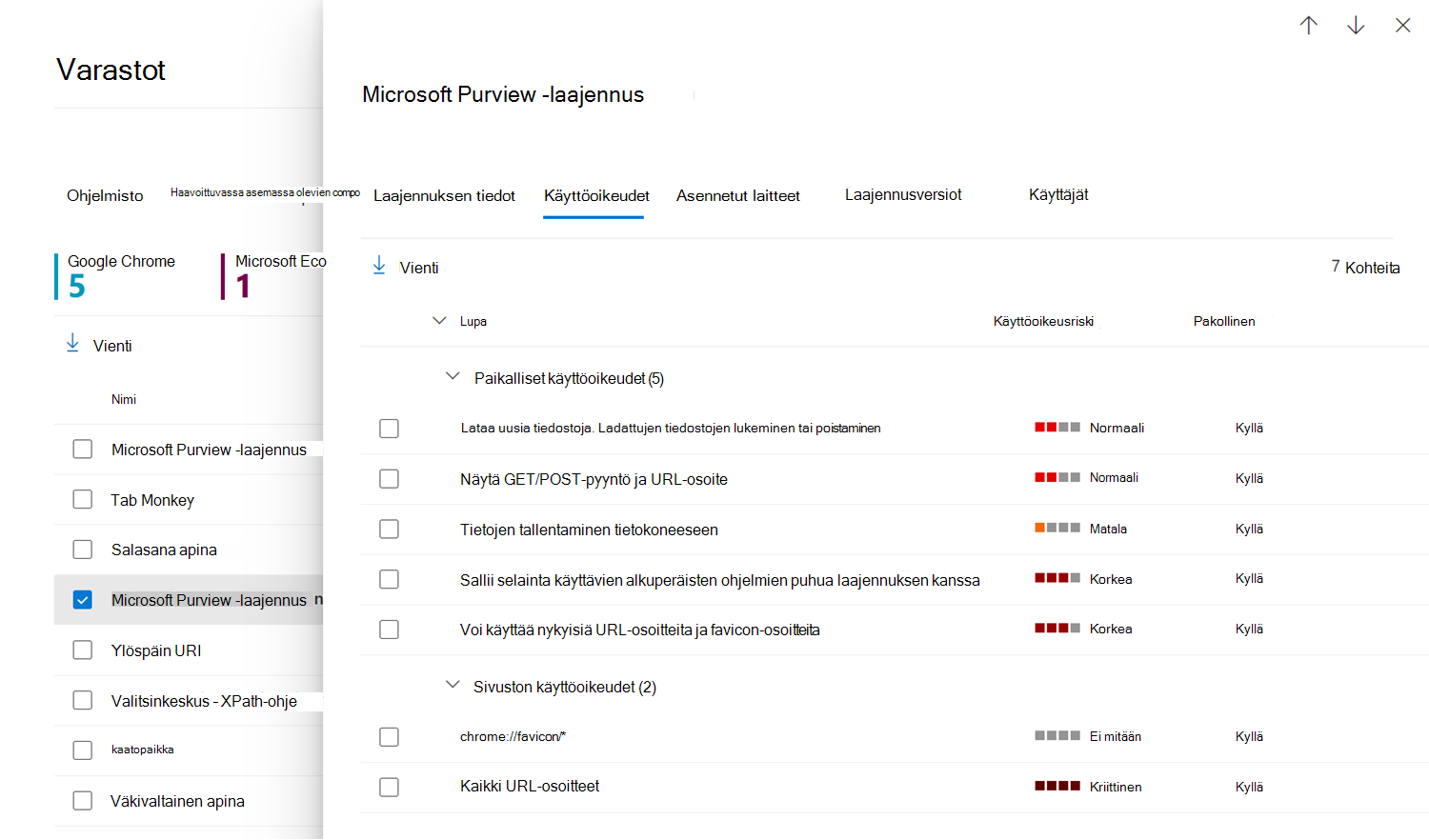1429x840 pixels.
Task: Open the Väkivaltainen apina extension entry
Action: point(177,801)
